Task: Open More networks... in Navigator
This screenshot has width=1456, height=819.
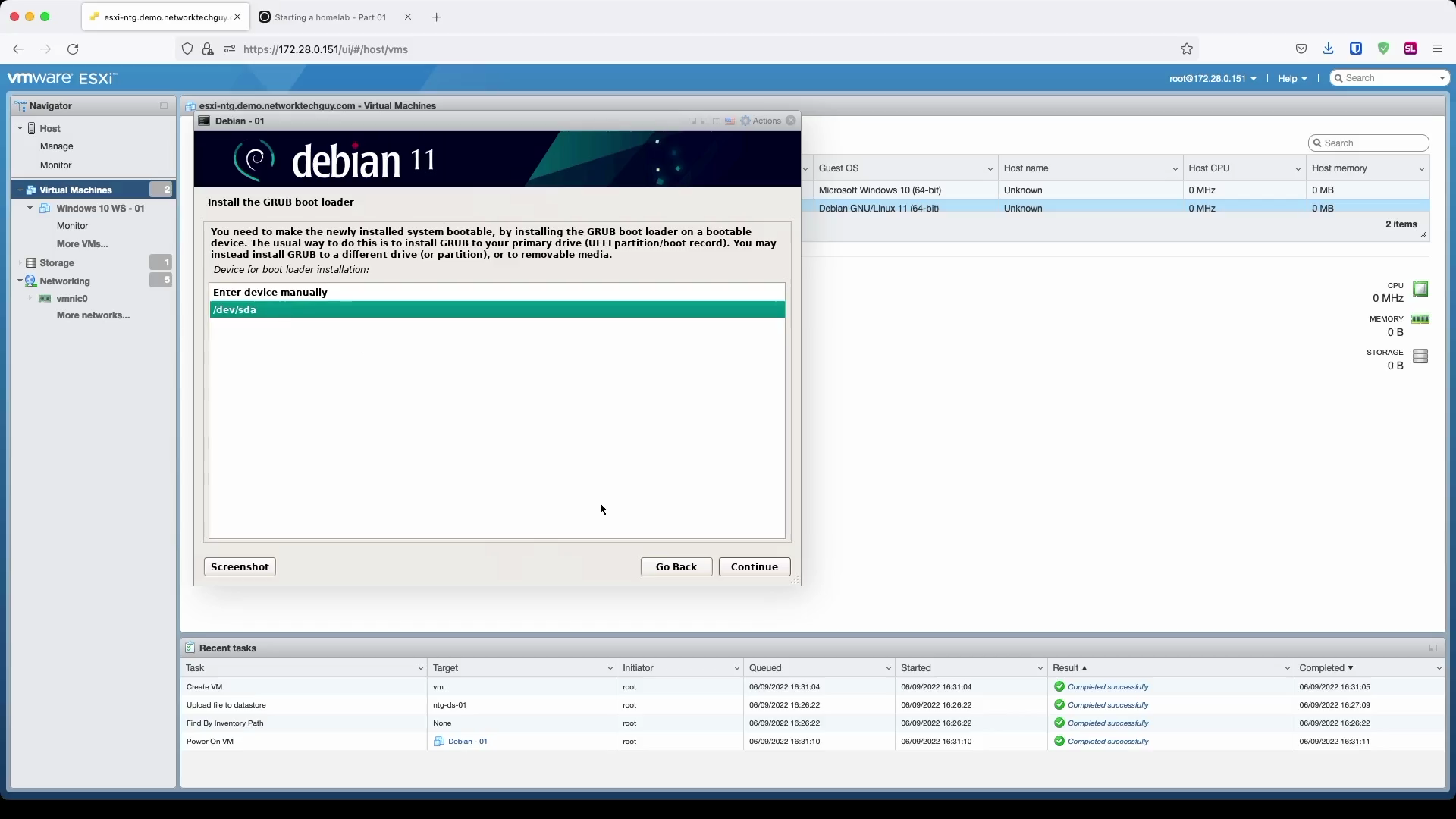Action: click(93, 316)
